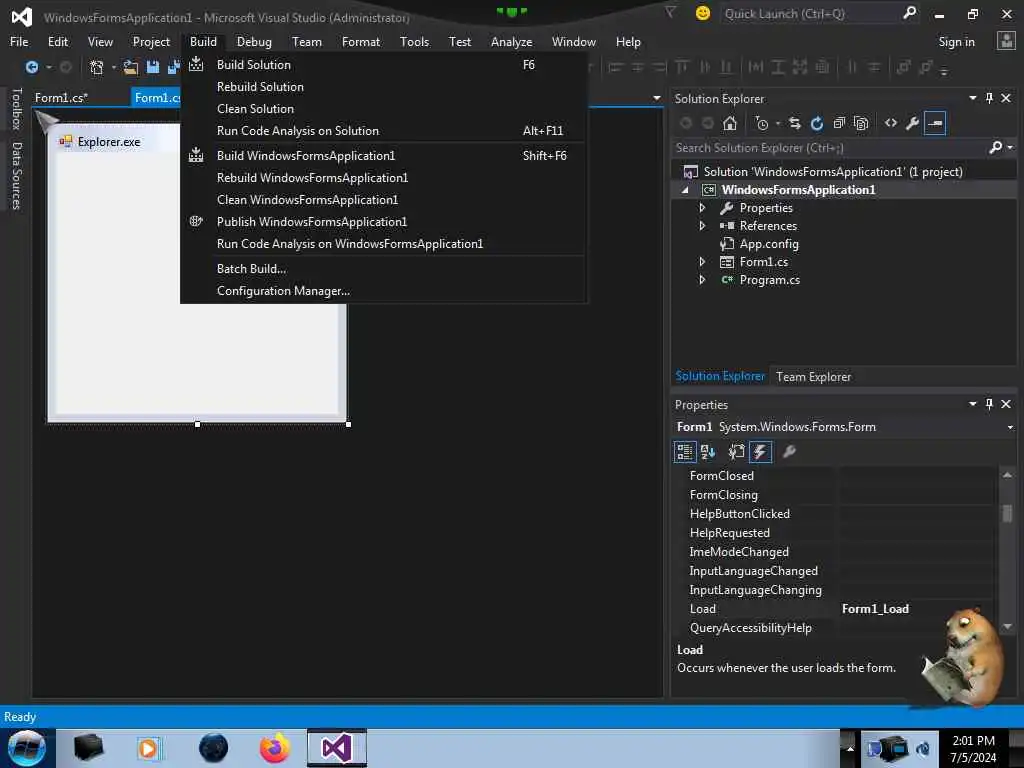Toggle auto-hide pin on Solution Explorer
Screen dimensions: 1024x768
click(x=989, y=98)
